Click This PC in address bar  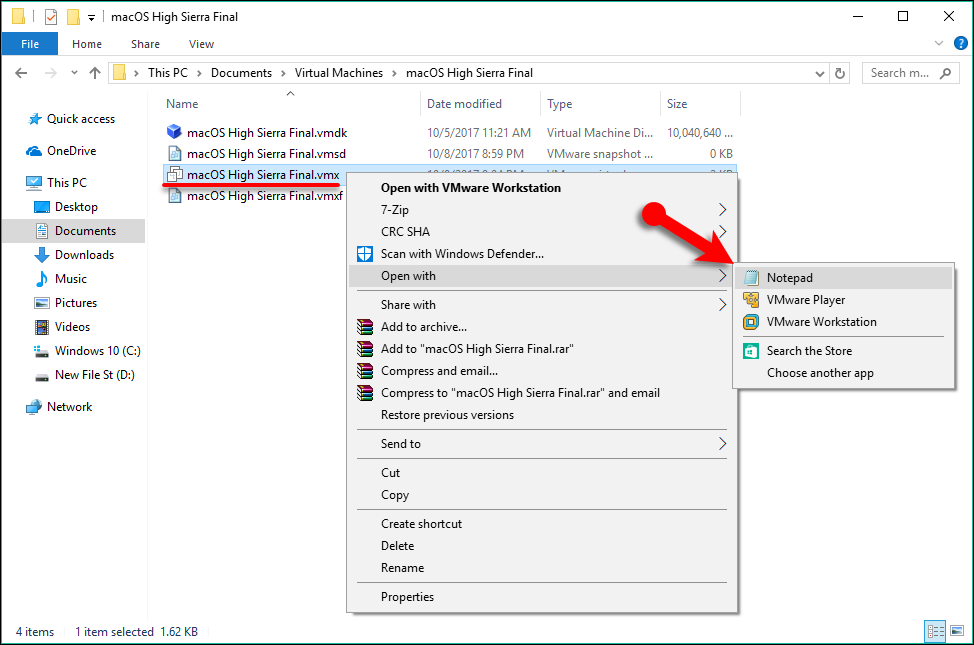168,73
